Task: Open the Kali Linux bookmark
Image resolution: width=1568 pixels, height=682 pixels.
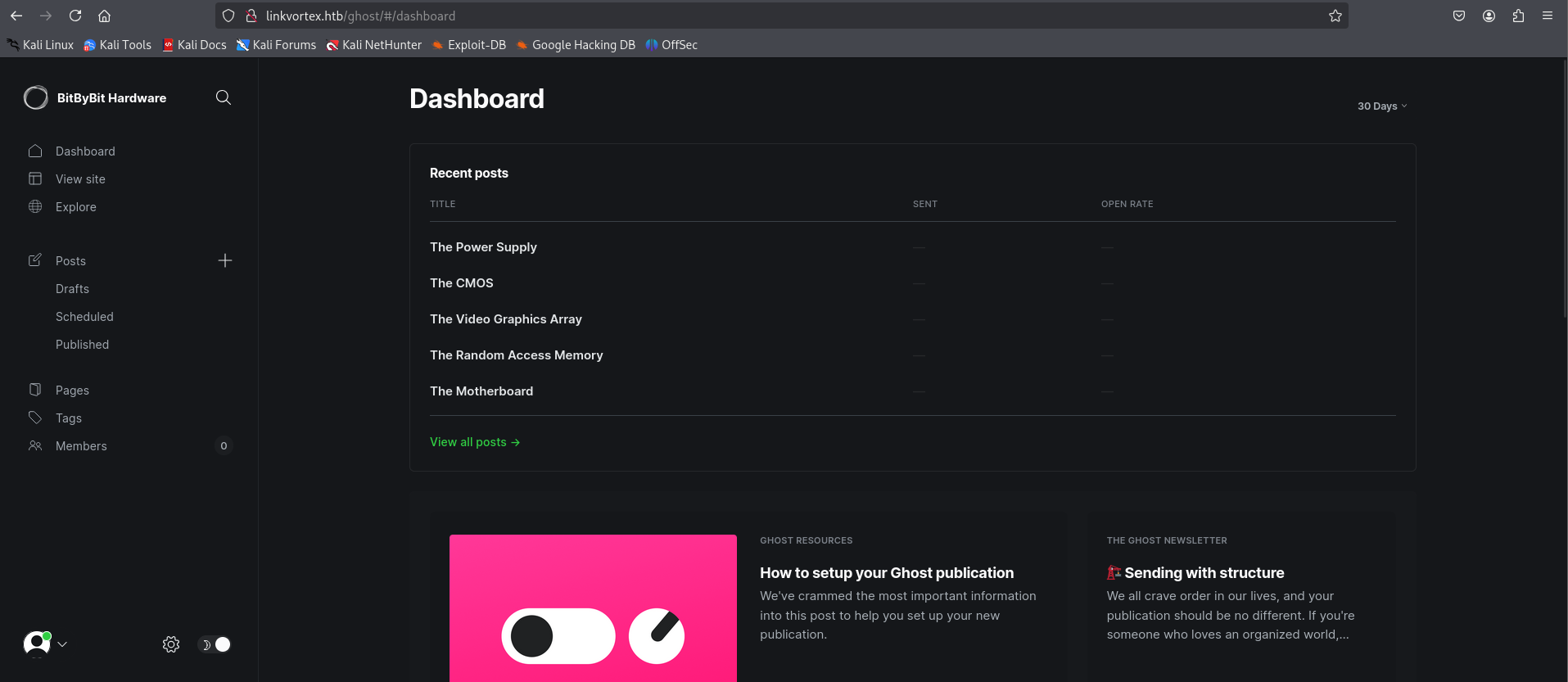Action: point(40,45)
